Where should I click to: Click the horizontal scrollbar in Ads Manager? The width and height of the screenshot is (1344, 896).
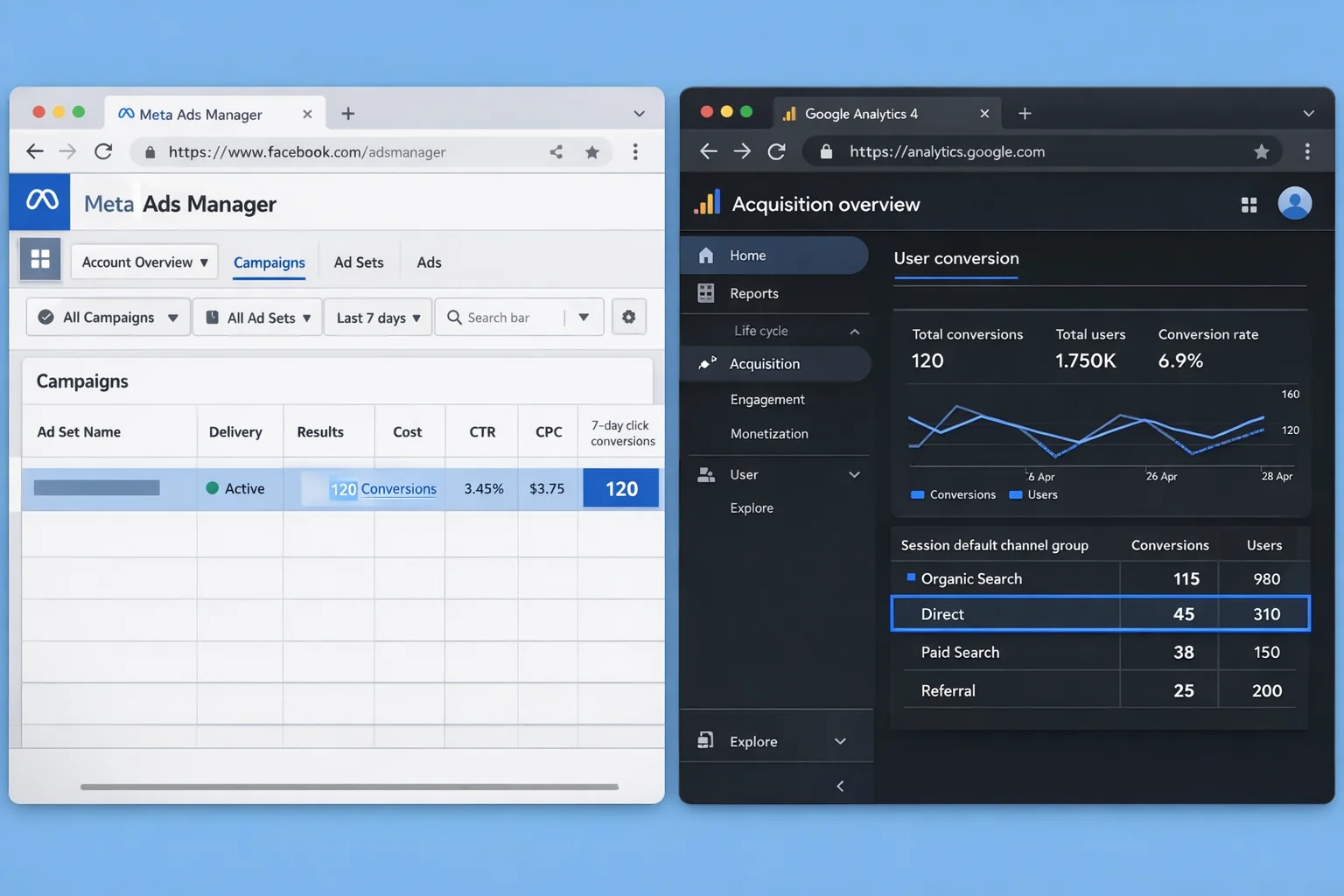349,787
